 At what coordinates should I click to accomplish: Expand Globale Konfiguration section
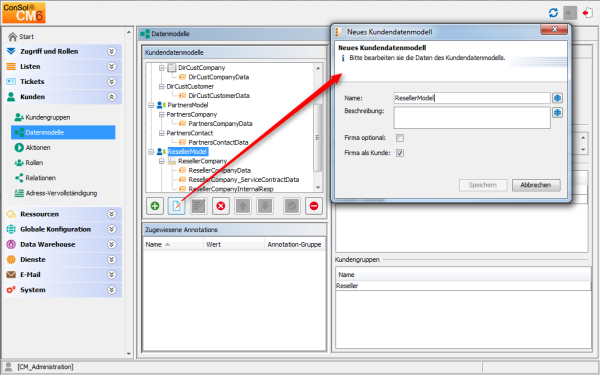[x=111, y=229]
